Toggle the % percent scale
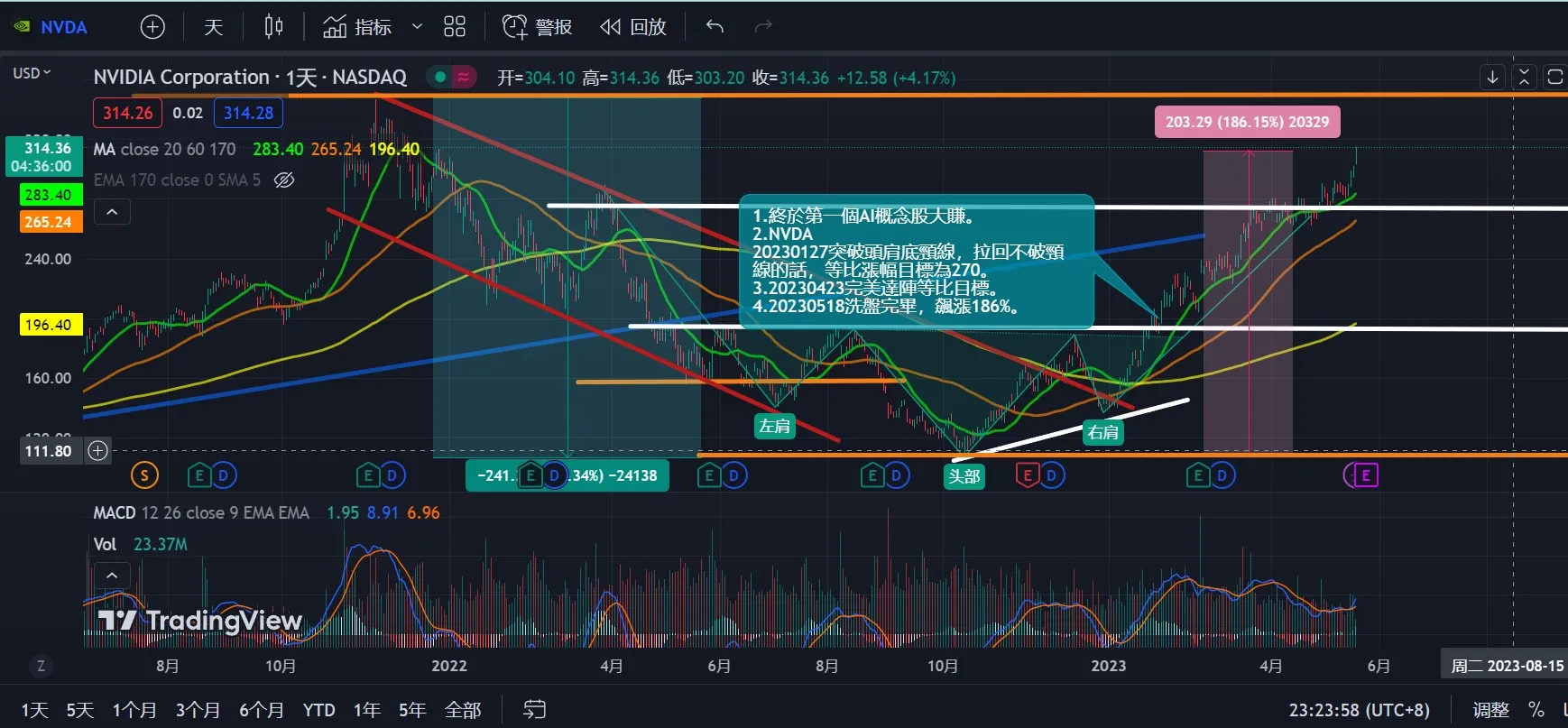Viewport: 1568px width, 728px height. point(1536,710)
